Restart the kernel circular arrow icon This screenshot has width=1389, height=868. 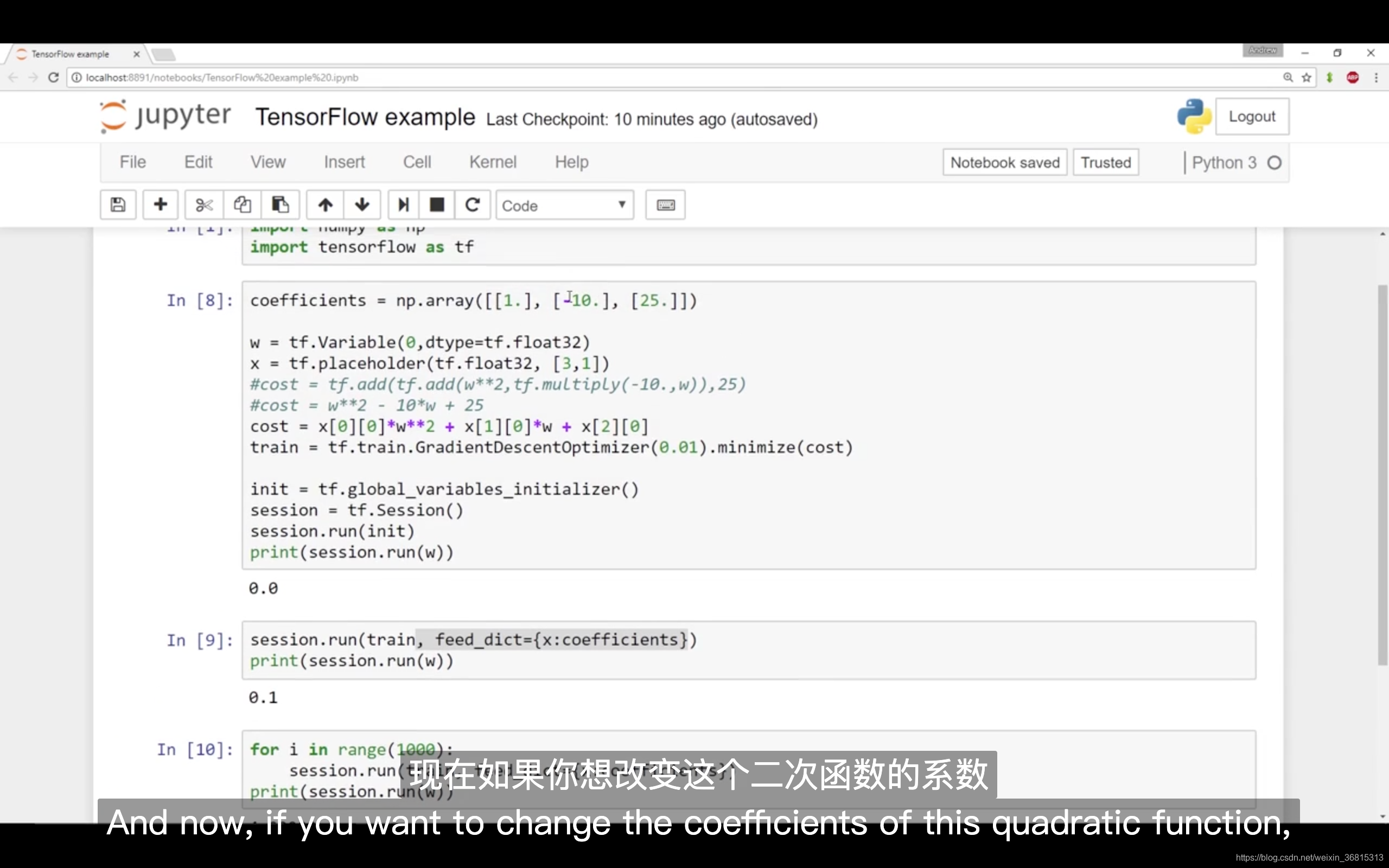[473, 205]
